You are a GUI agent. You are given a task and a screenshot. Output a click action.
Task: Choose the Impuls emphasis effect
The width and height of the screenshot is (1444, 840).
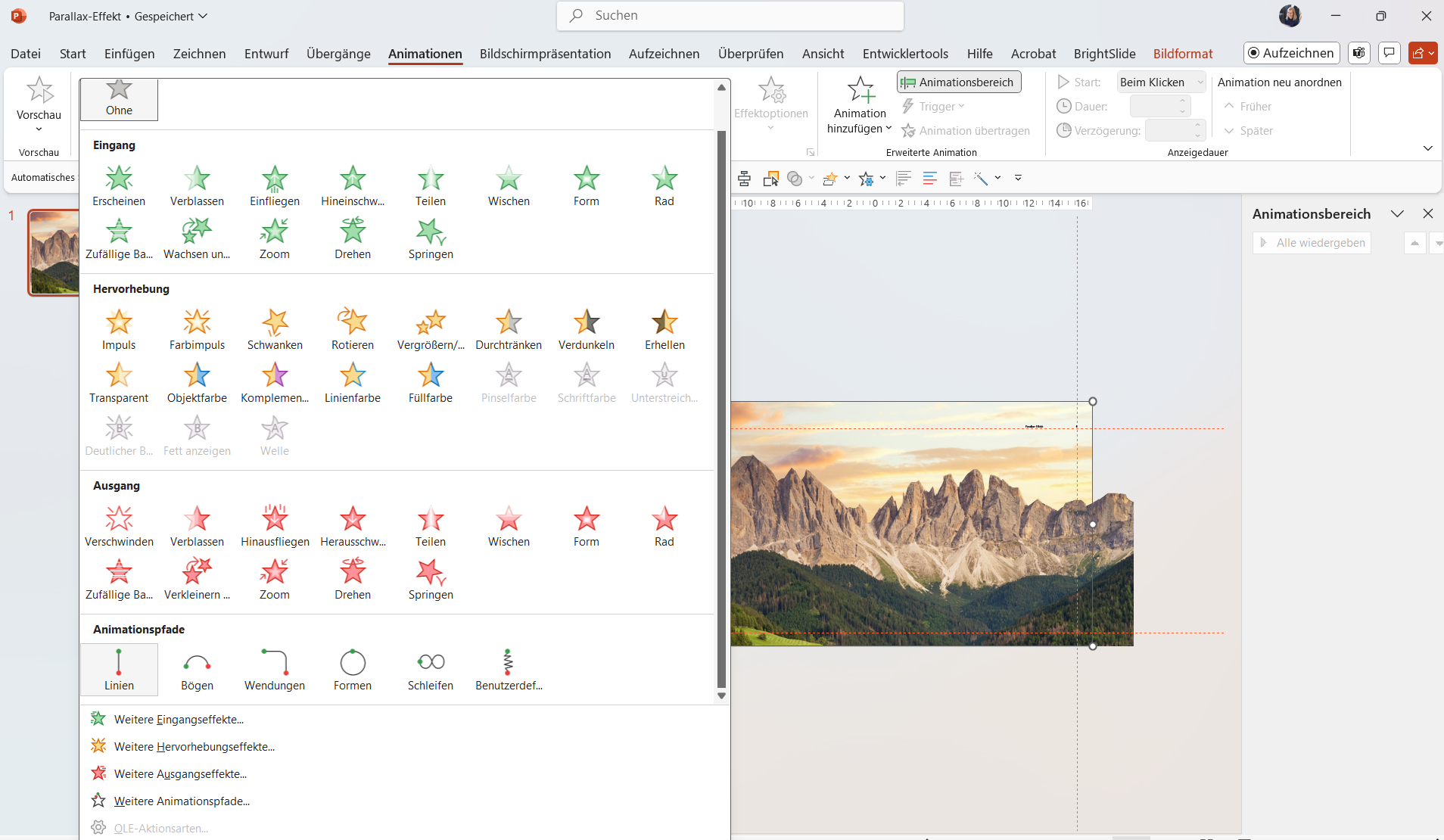(x=119, y=329)
